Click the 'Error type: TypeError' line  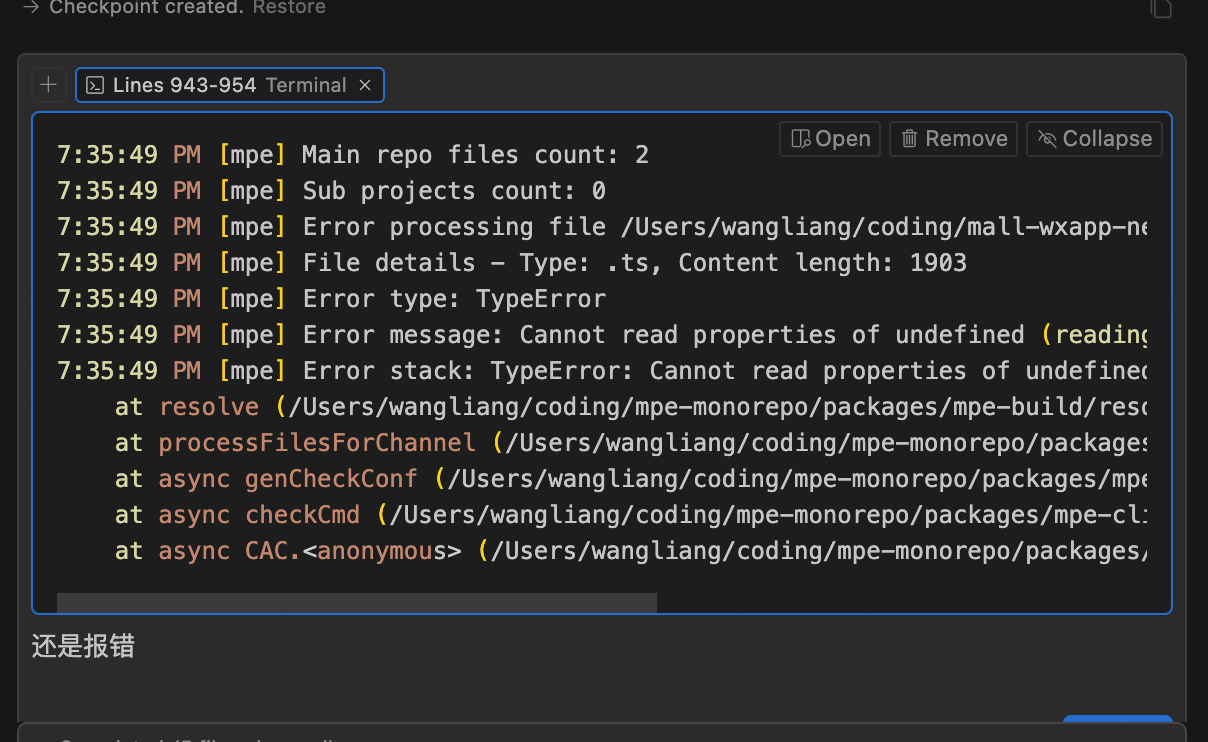tap(454, 299)
